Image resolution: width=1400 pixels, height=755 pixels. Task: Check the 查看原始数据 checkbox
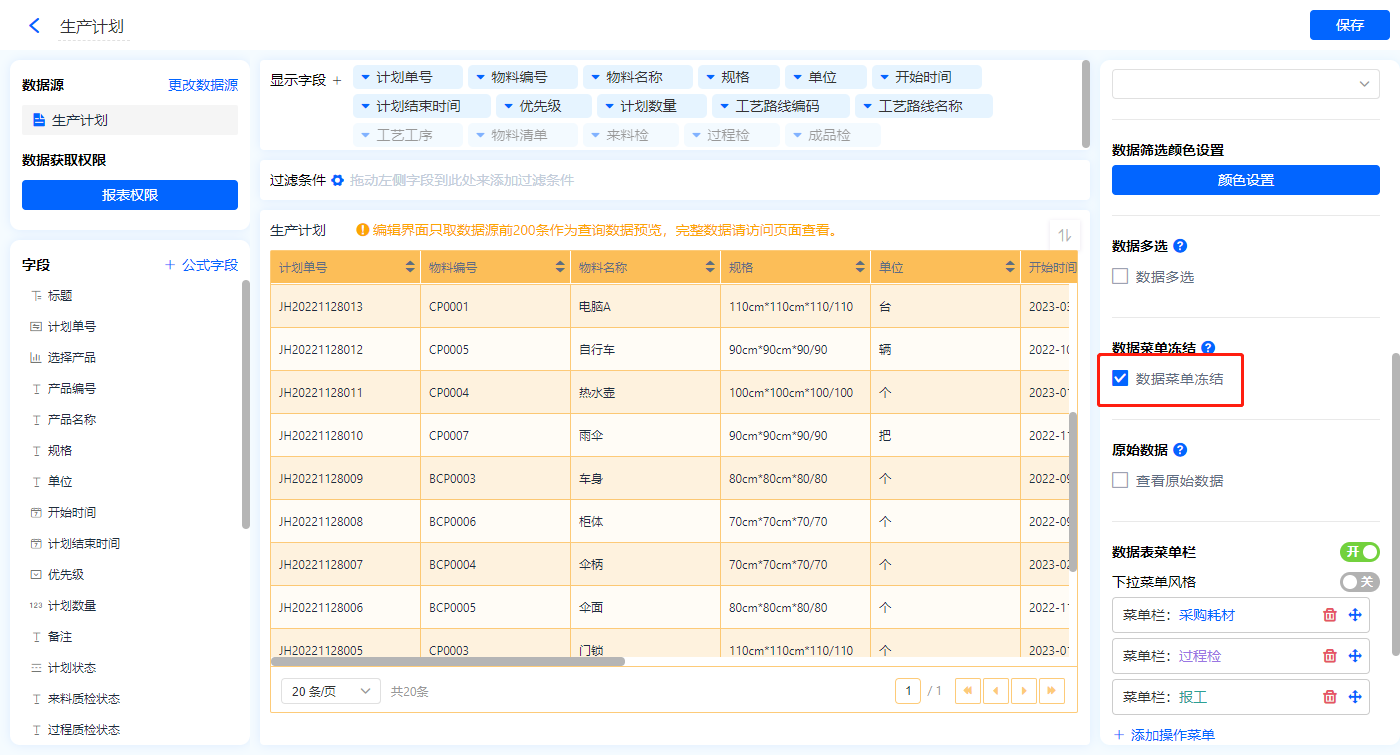pos(1120,481)
